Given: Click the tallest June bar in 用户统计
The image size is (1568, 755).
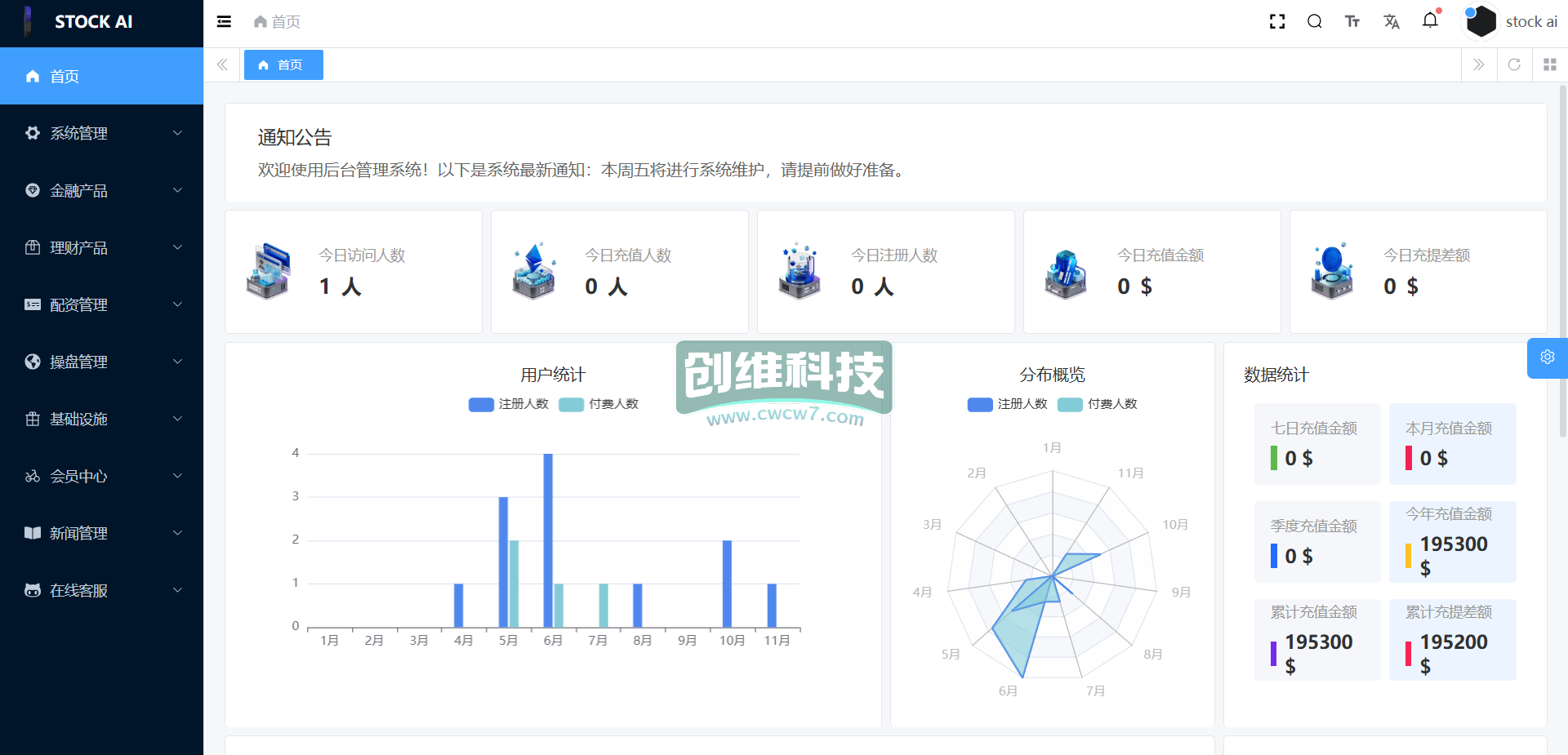Looking at the screenshot, I should 548,539.
